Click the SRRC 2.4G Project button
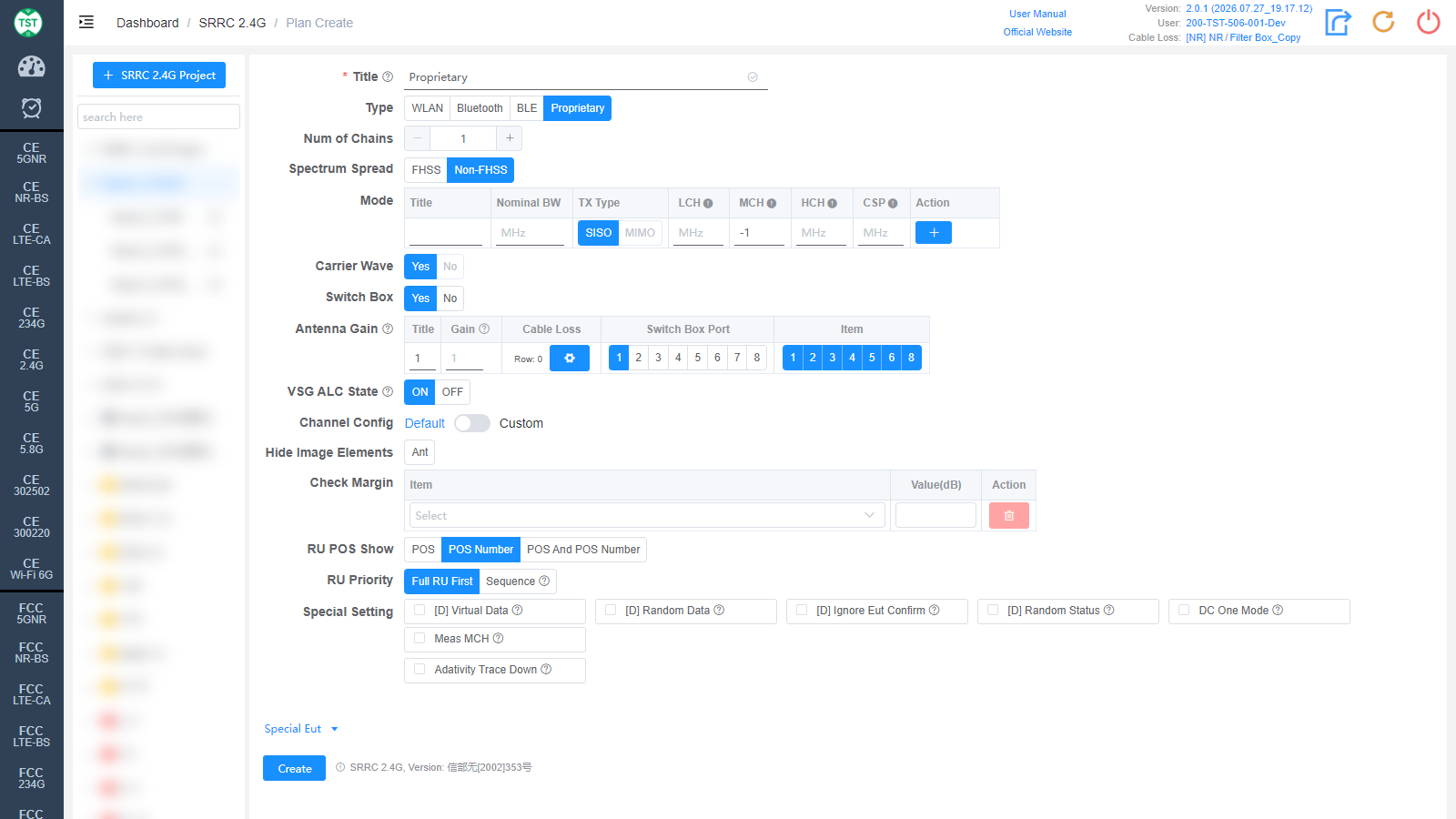Screen dimensions: 1456x819 click(x=159, y=76)
